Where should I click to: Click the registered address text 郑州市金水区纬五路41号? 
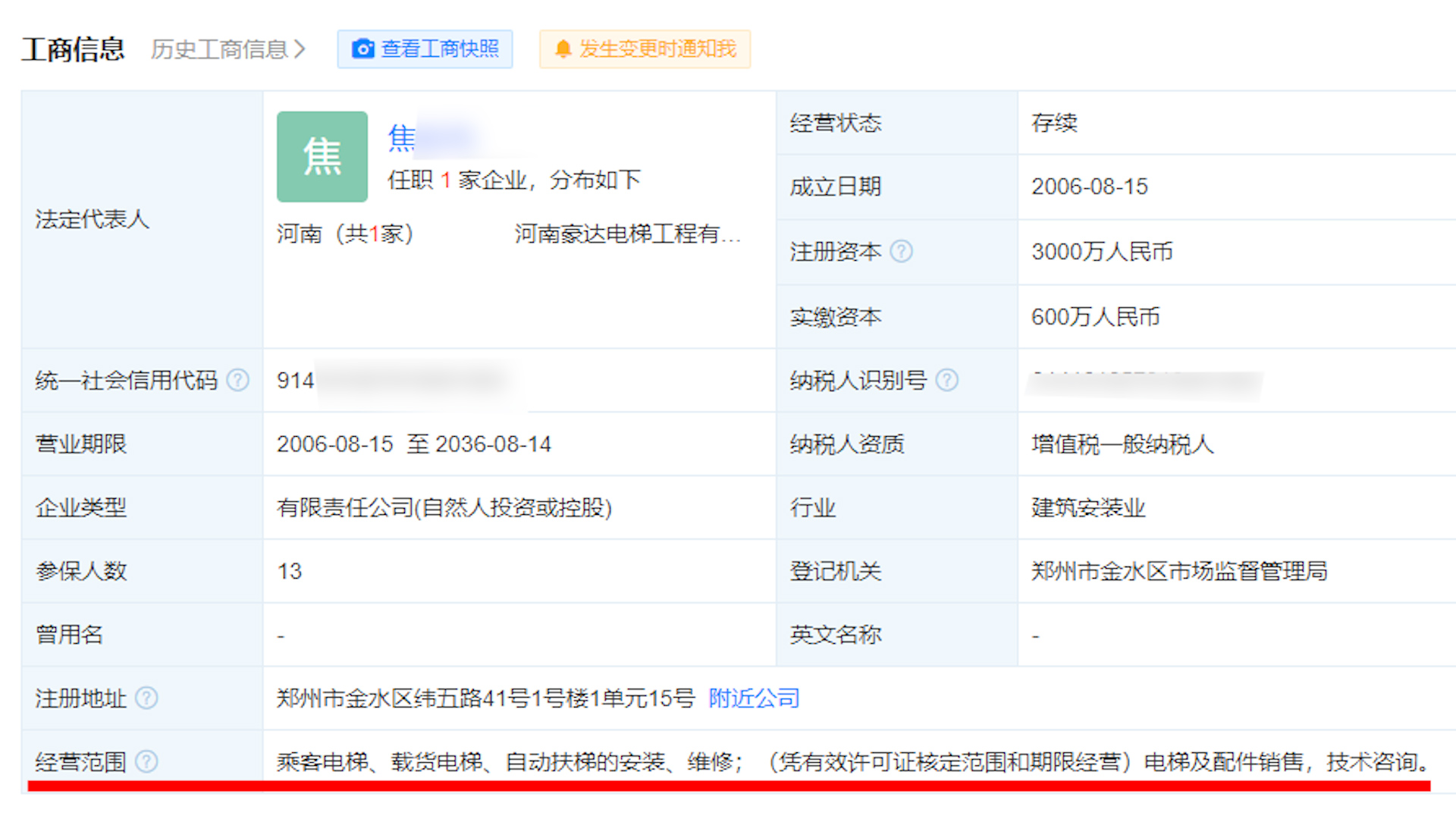point(485,698)
